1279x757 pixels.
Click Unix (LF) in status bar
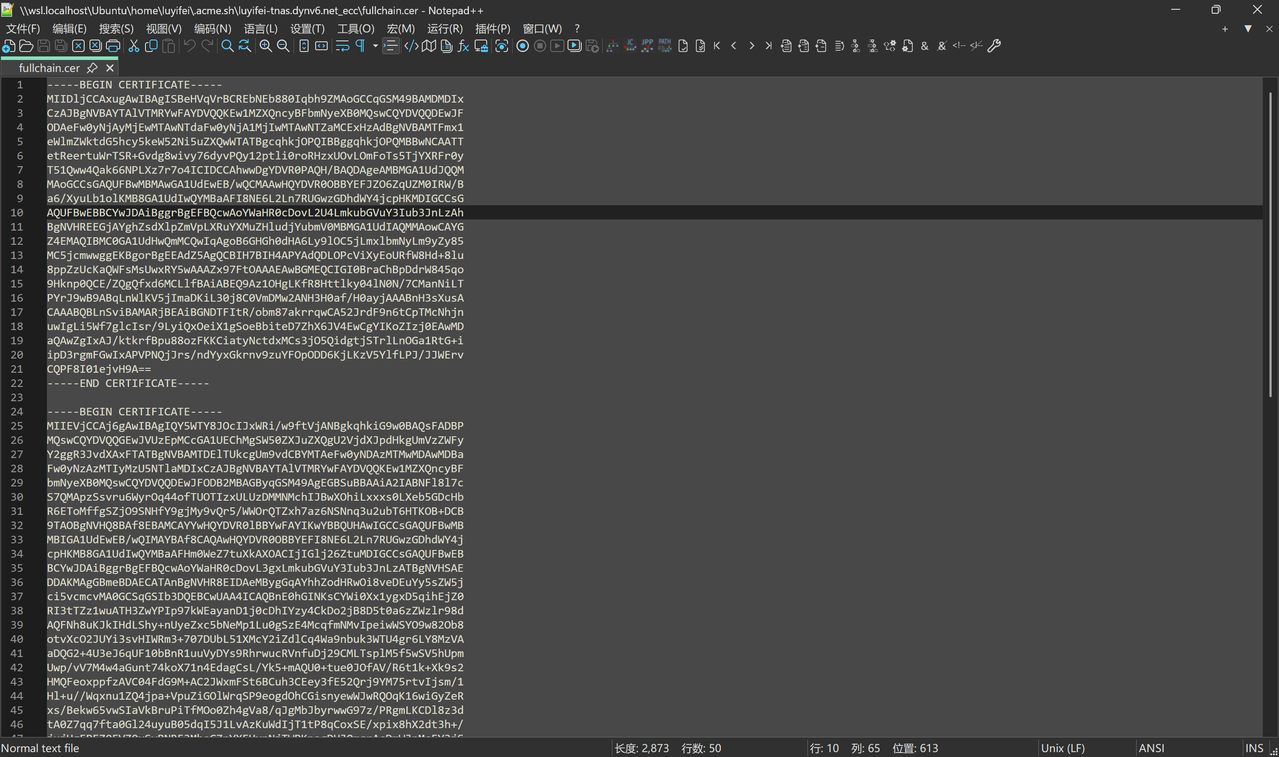pos(1063,748)
